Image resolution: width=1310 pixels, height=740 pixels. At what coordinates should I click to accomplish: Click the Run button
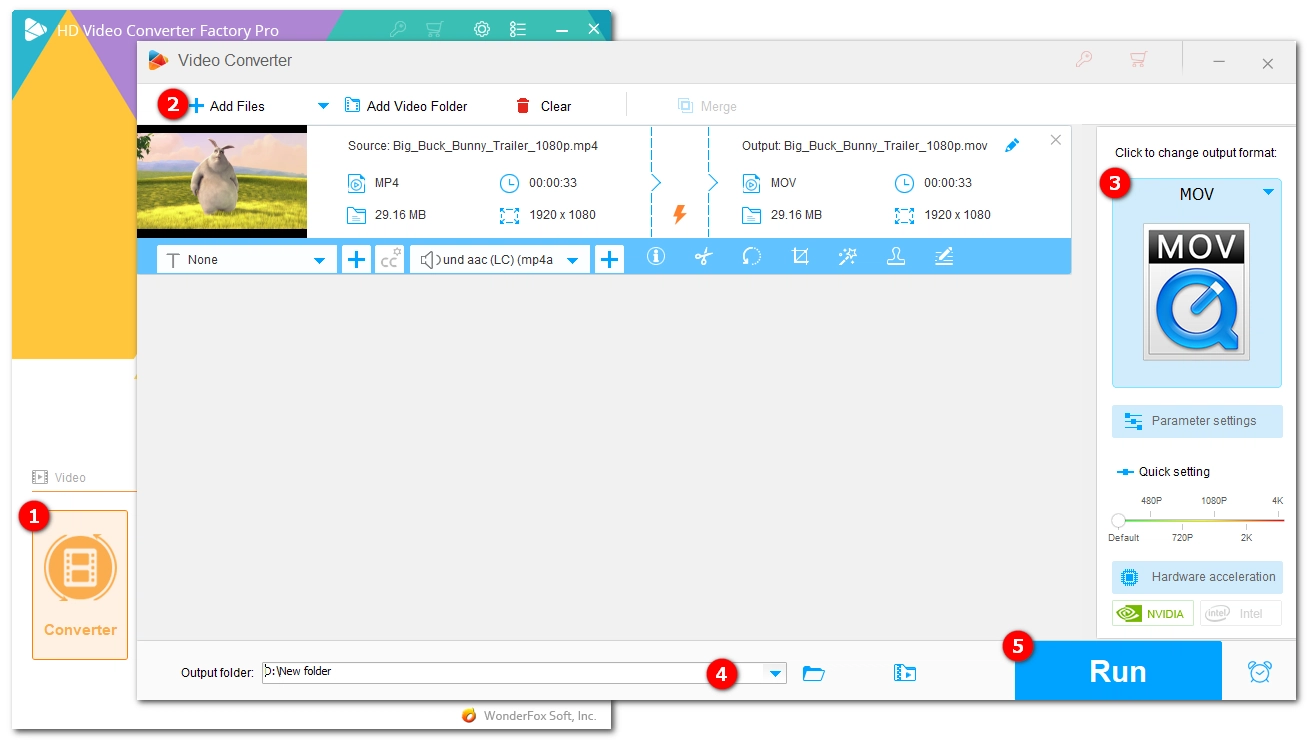click(1118, 671)
